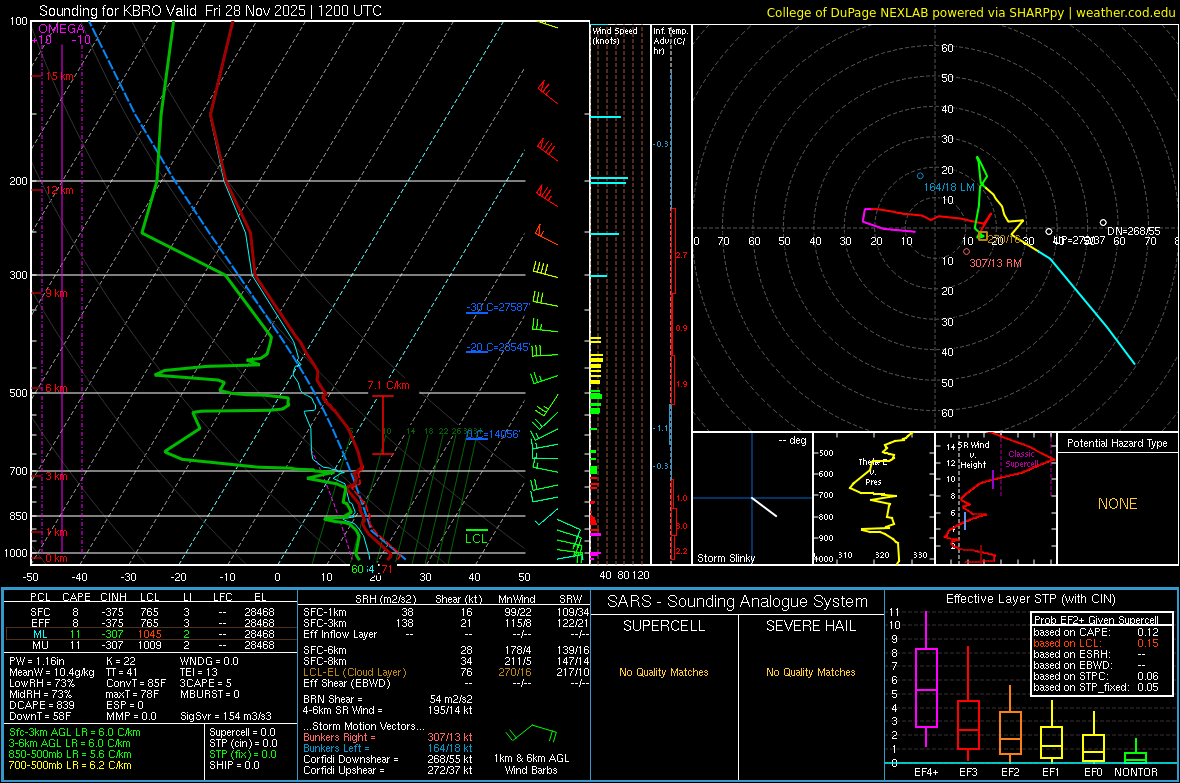Select the highlighted ML parcel row
The image size is (1180, 783).
click(151, 634)
